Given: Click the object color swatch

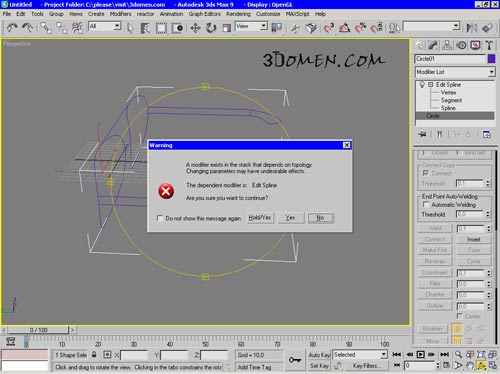Looking at the screenshot, I should coord(491,59).
